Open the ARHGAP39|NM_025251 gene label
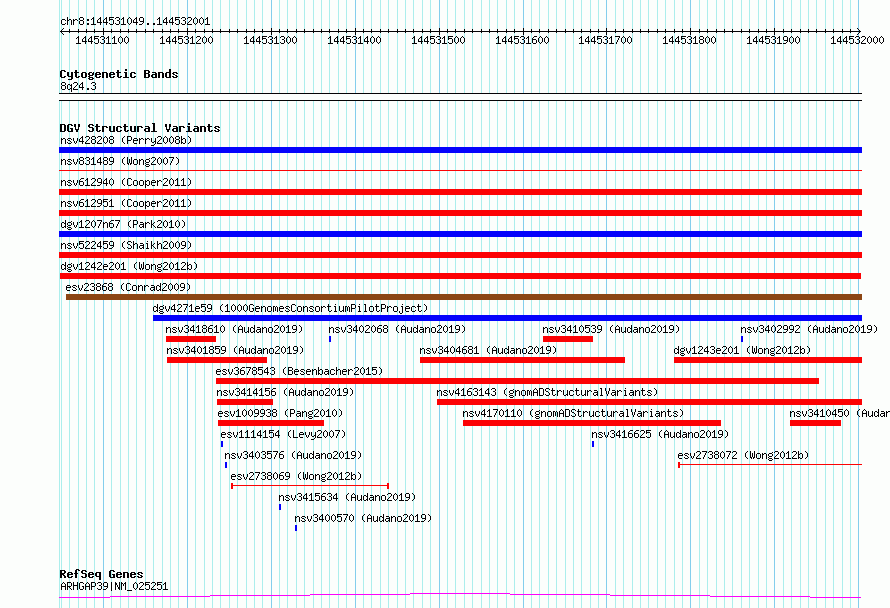This screenshot has width=890, height=608. [x=114, y=586]
